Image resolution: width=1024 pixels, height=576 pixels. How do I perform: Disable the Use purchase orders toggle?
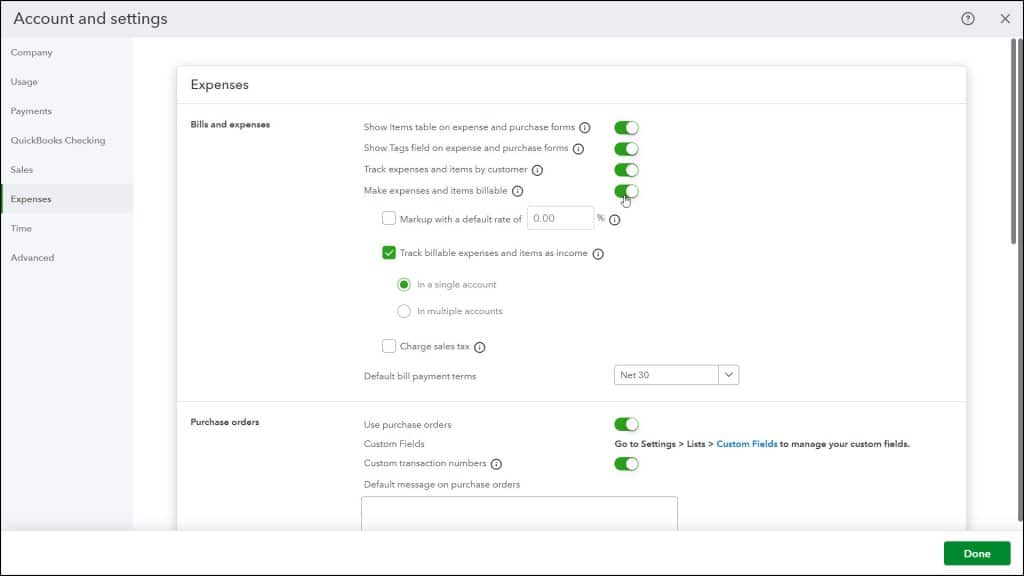(x=626, y=423)
